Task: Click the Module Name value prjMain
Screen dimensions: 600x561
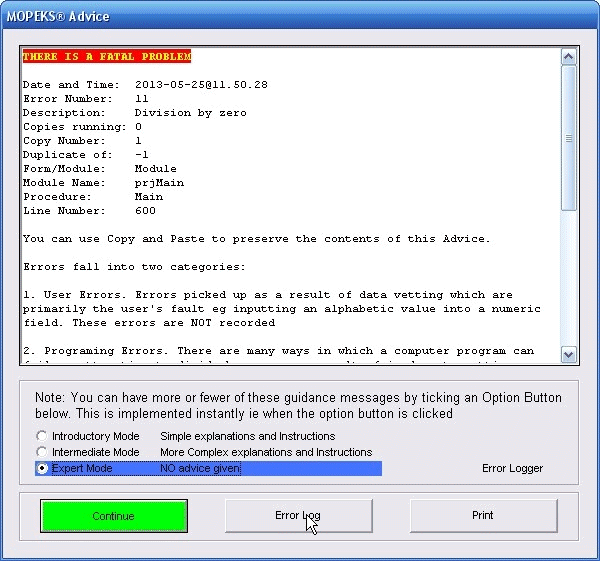Action: pos(159,183)
